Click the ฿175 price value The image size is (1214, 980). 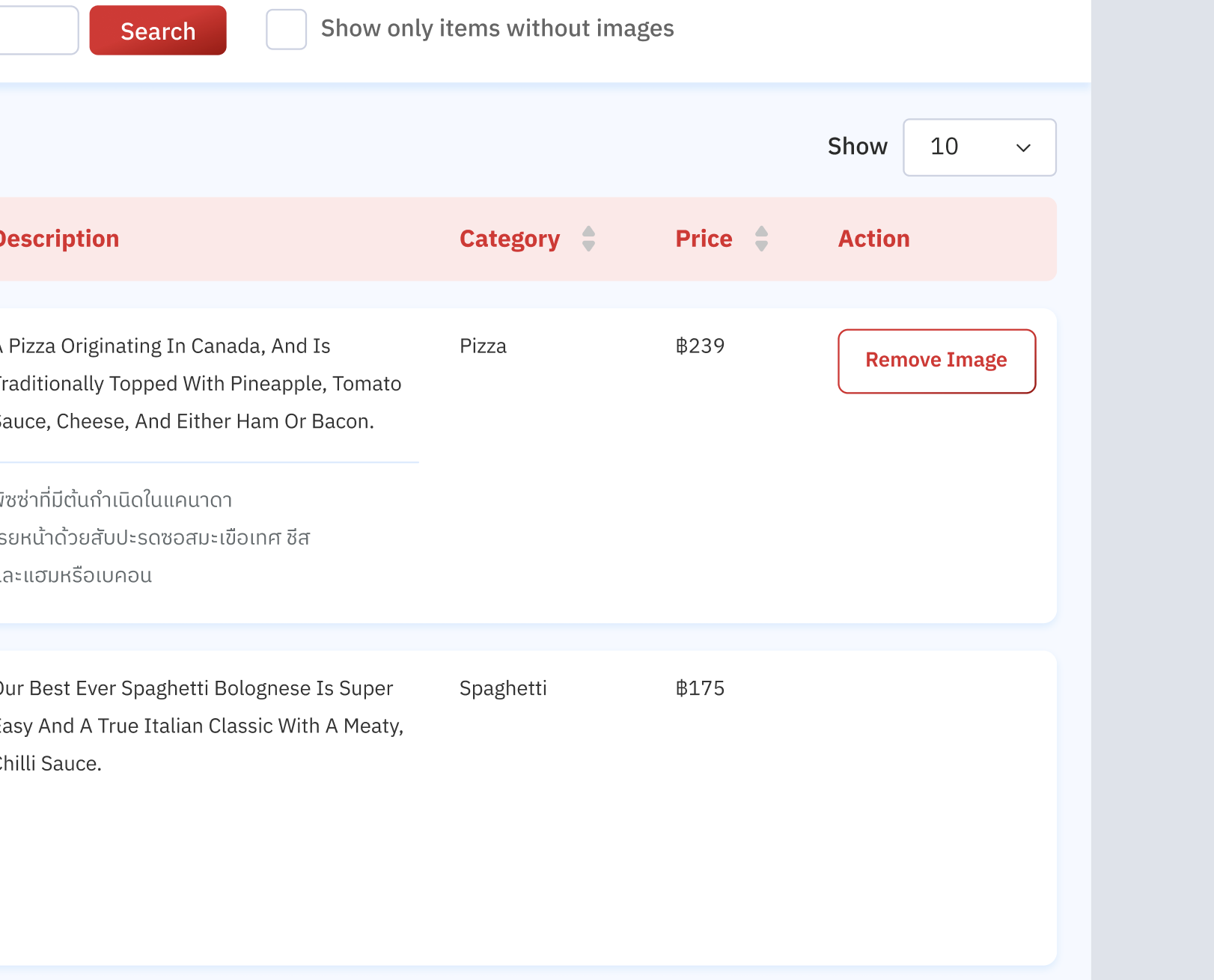tap(700, 688)
